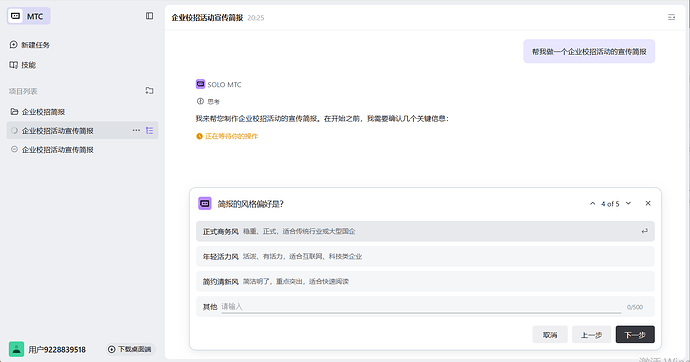Click the 4 of 5 step indicator
Image resolution: width=690 pixels, height=362 pixels.
610,204
